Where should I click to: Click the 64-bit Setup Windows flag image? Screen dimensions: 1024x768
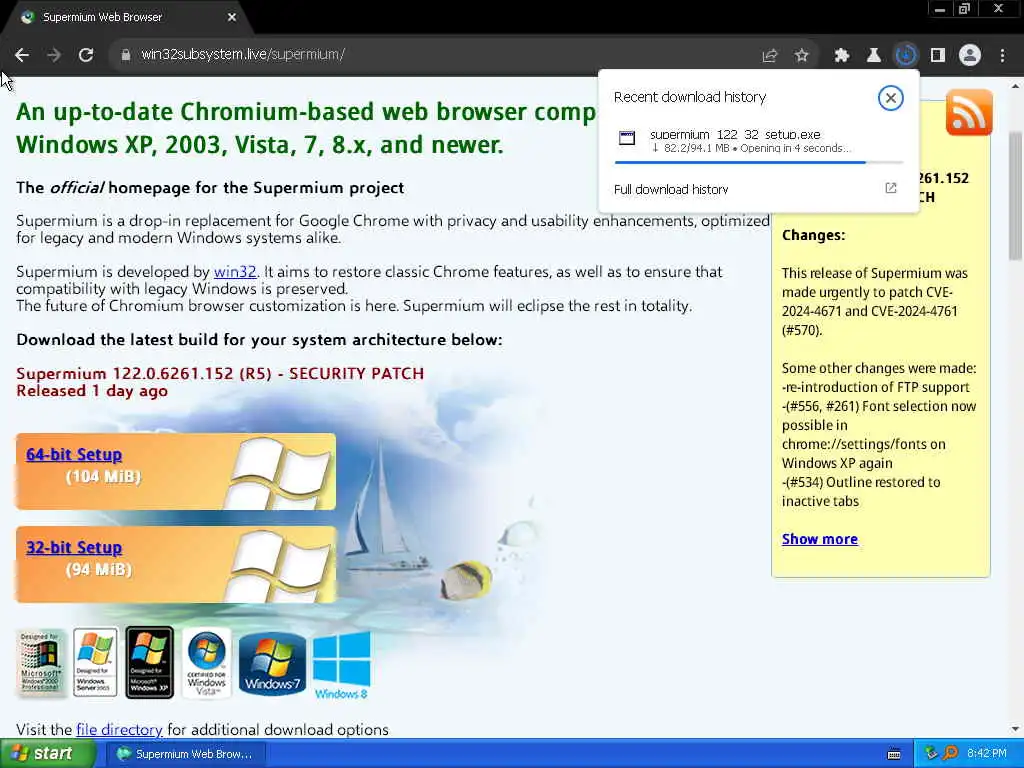[280, 472]
